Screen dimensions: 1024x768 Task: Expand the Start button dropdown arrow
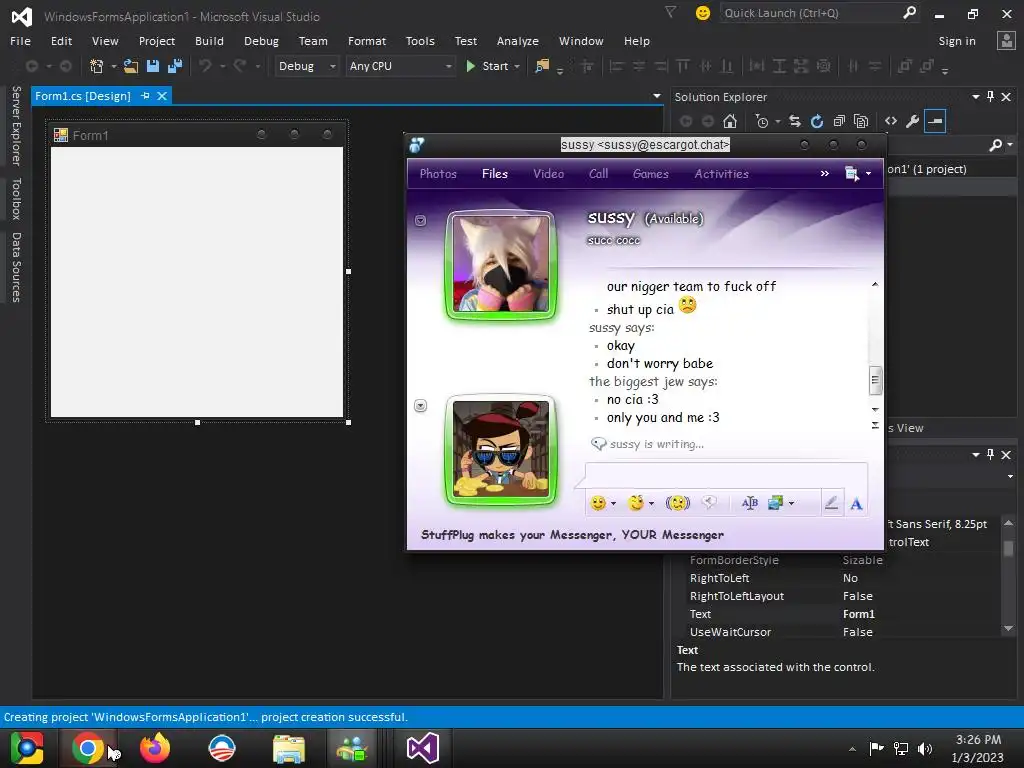pos(517,67)
